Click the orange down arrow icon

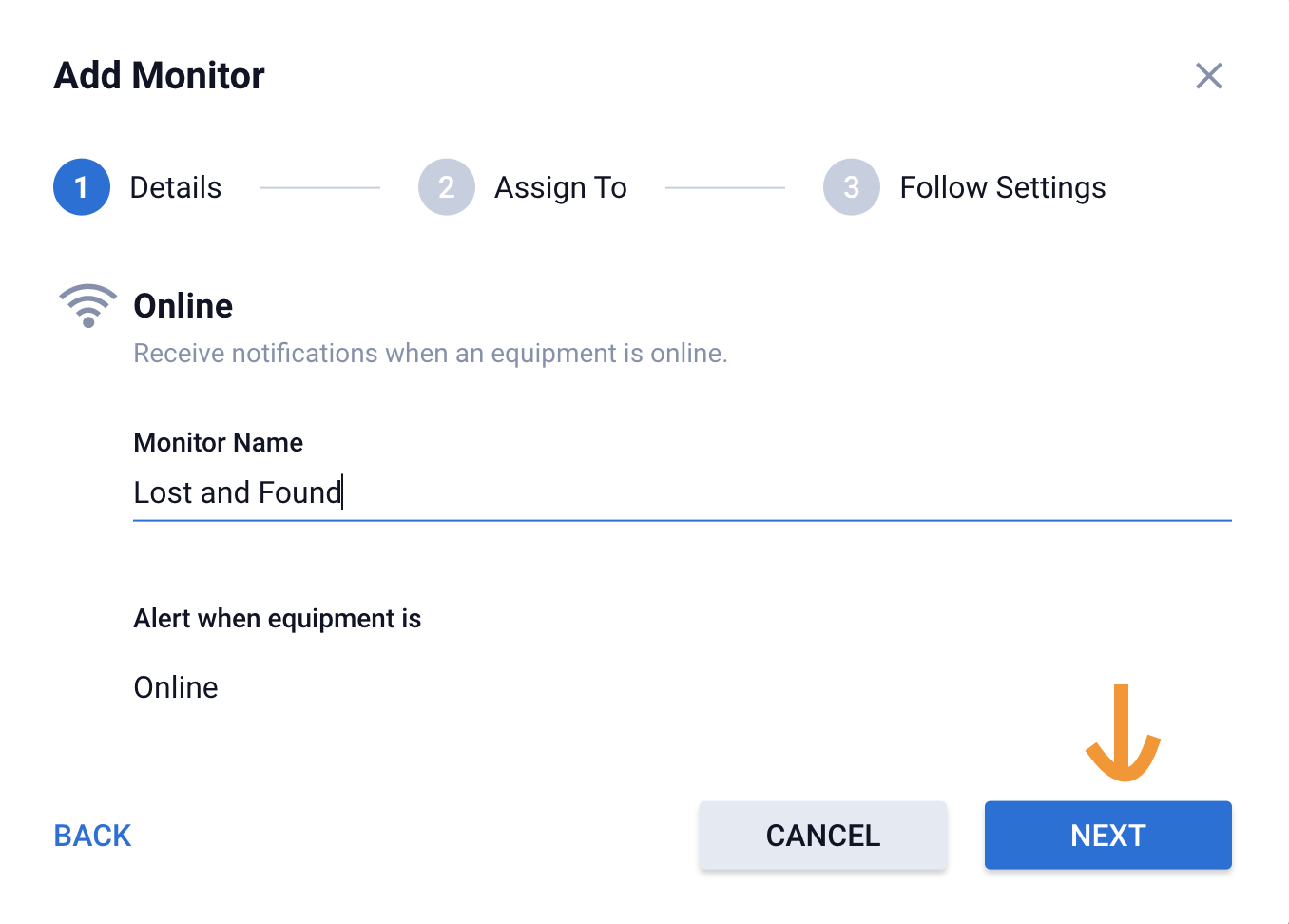tap(1123, 733)
